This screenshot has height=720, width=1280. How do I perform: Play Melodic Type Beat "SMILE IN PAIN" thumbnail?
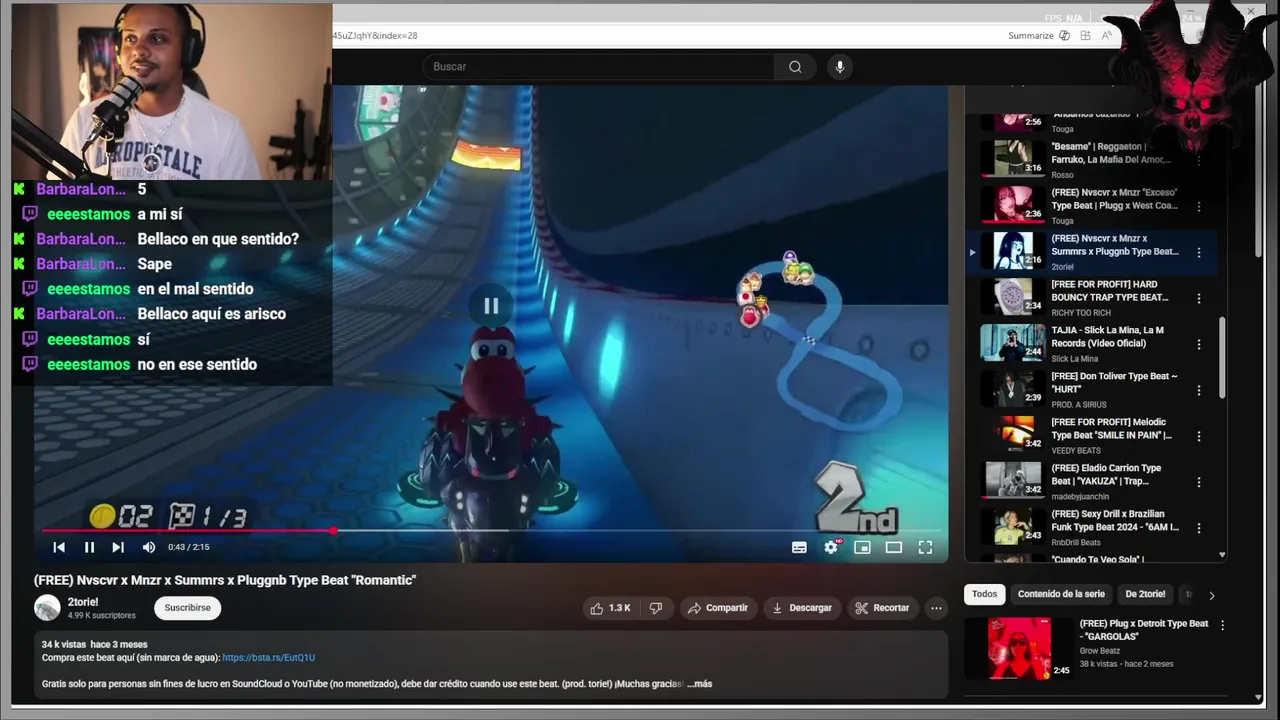[x=1012, y=434]
